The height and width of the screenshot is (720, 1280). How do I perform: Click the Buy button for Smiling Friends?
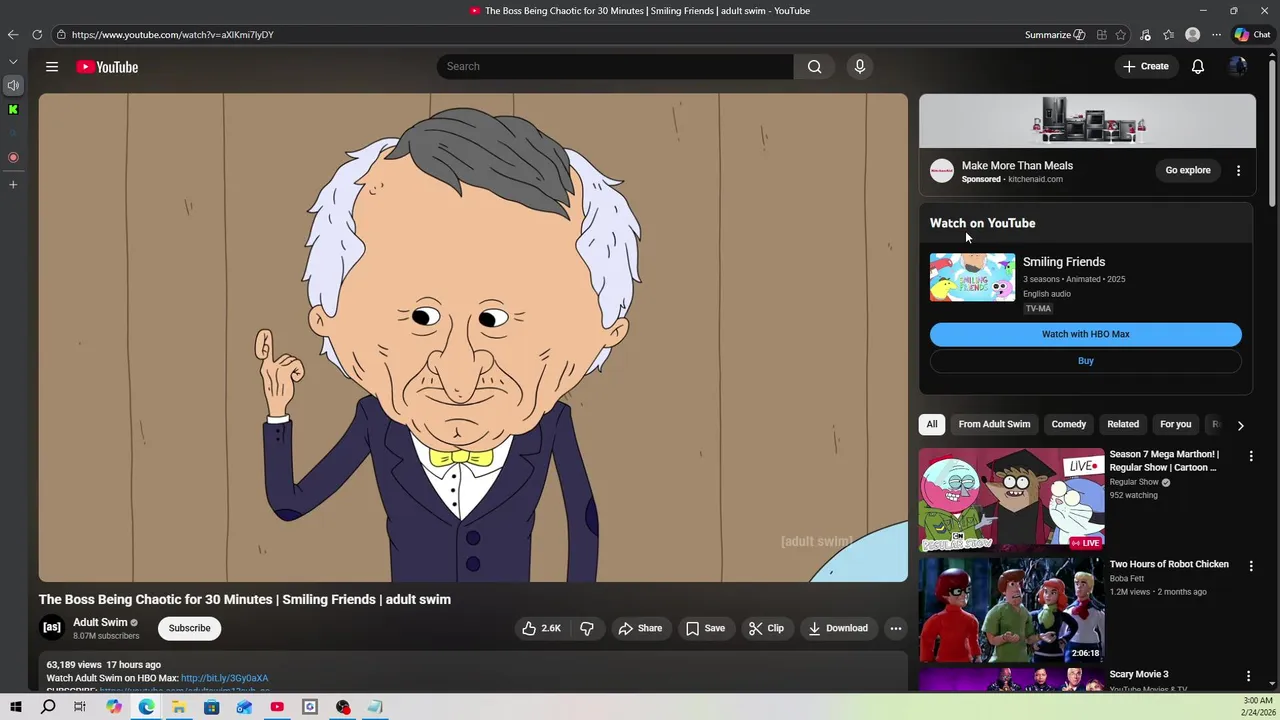[1086, 361]
